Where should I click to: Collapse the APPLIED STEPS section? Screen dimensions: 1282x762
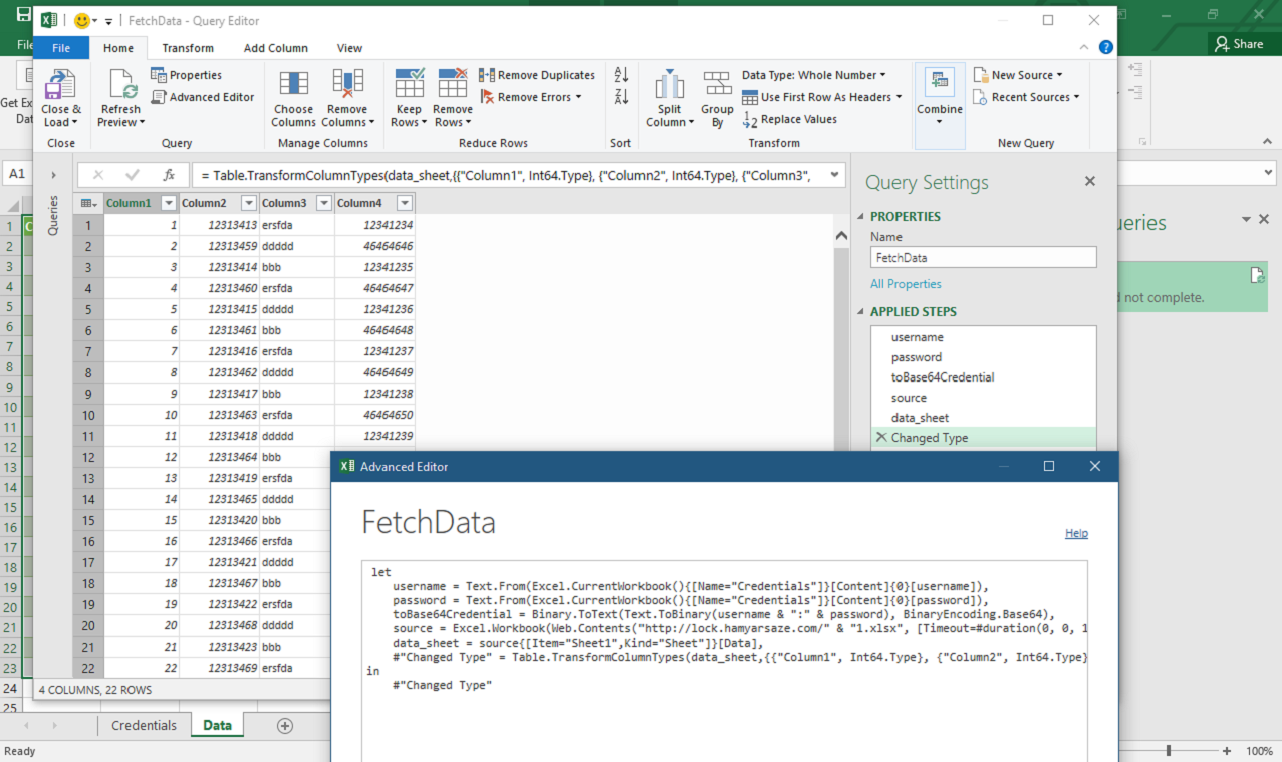(x=859, y=312)
